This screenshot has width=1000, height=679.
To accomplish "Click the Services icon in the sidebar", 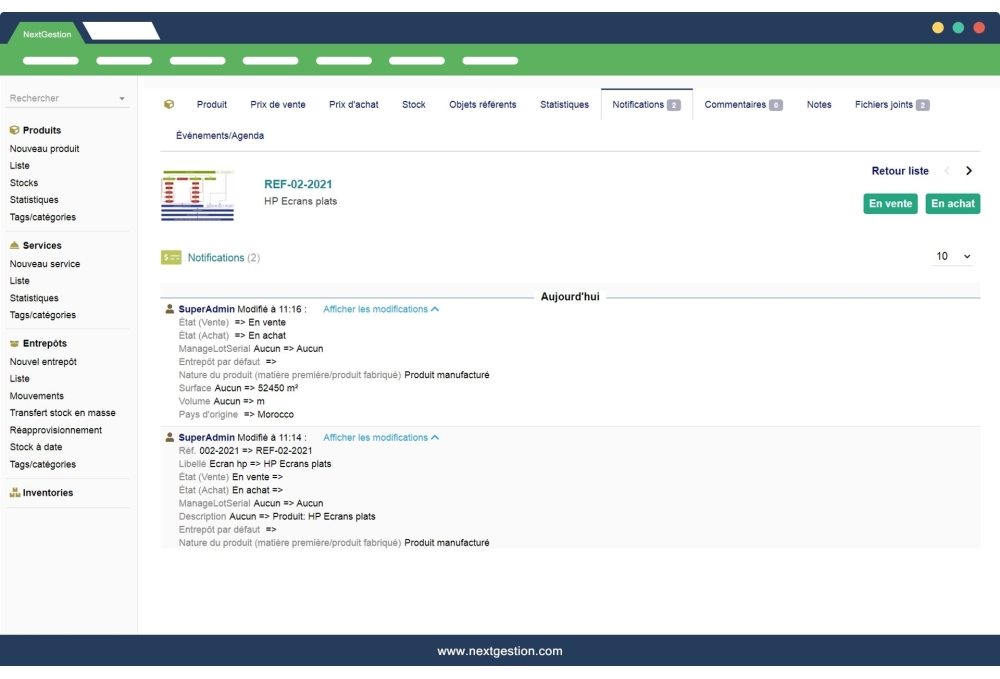I will click(14, 246).
